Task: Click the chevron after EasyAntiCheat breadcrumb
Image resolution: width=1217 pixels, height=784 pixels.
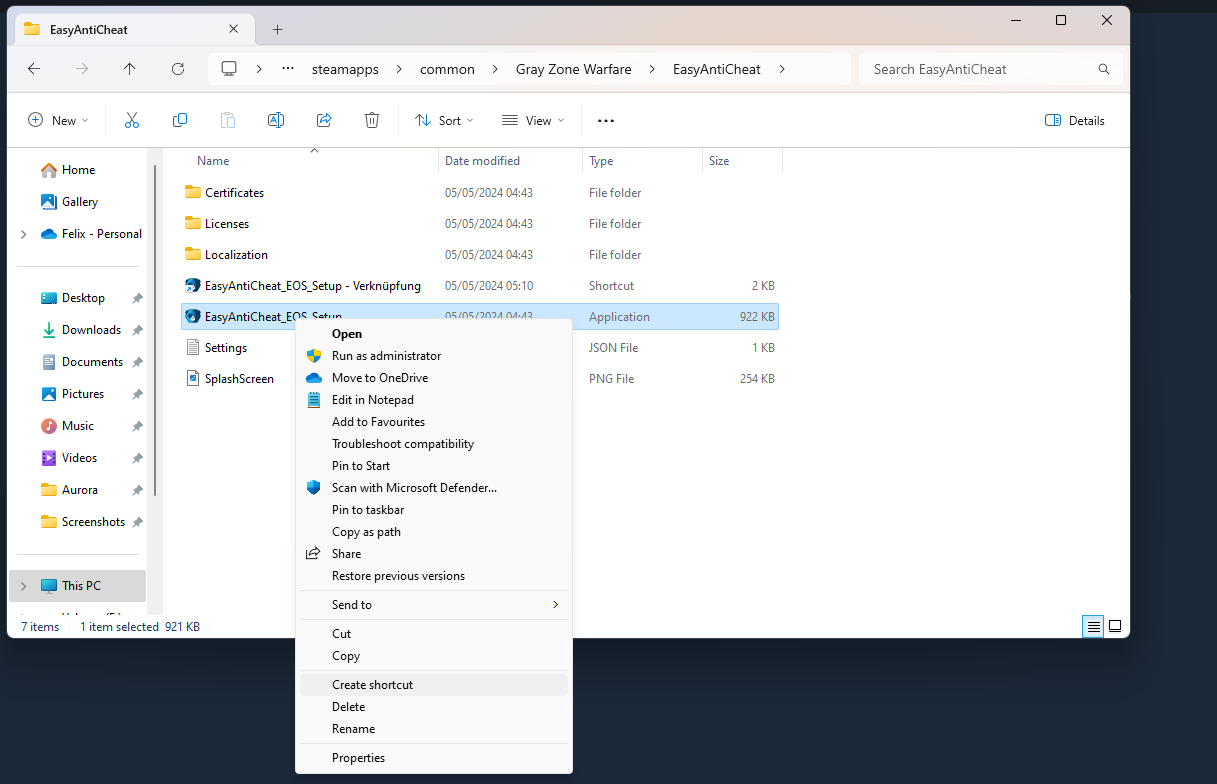Action: coord(782,69)
